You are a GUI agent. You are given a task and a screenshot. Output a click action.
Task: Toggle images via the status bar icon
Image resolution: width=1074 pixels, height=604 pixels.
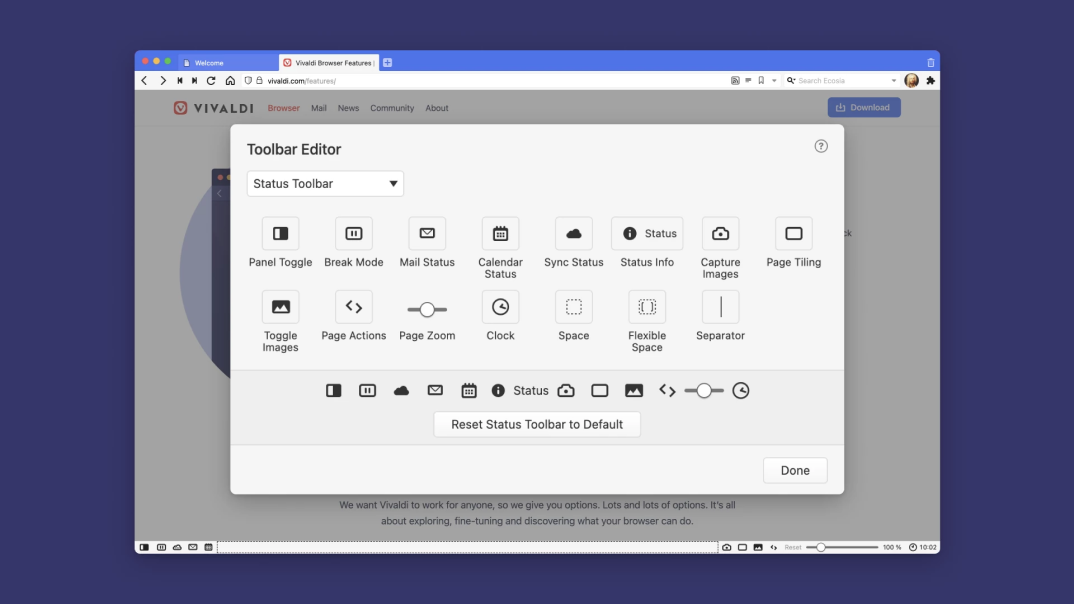tap(758, 547)
